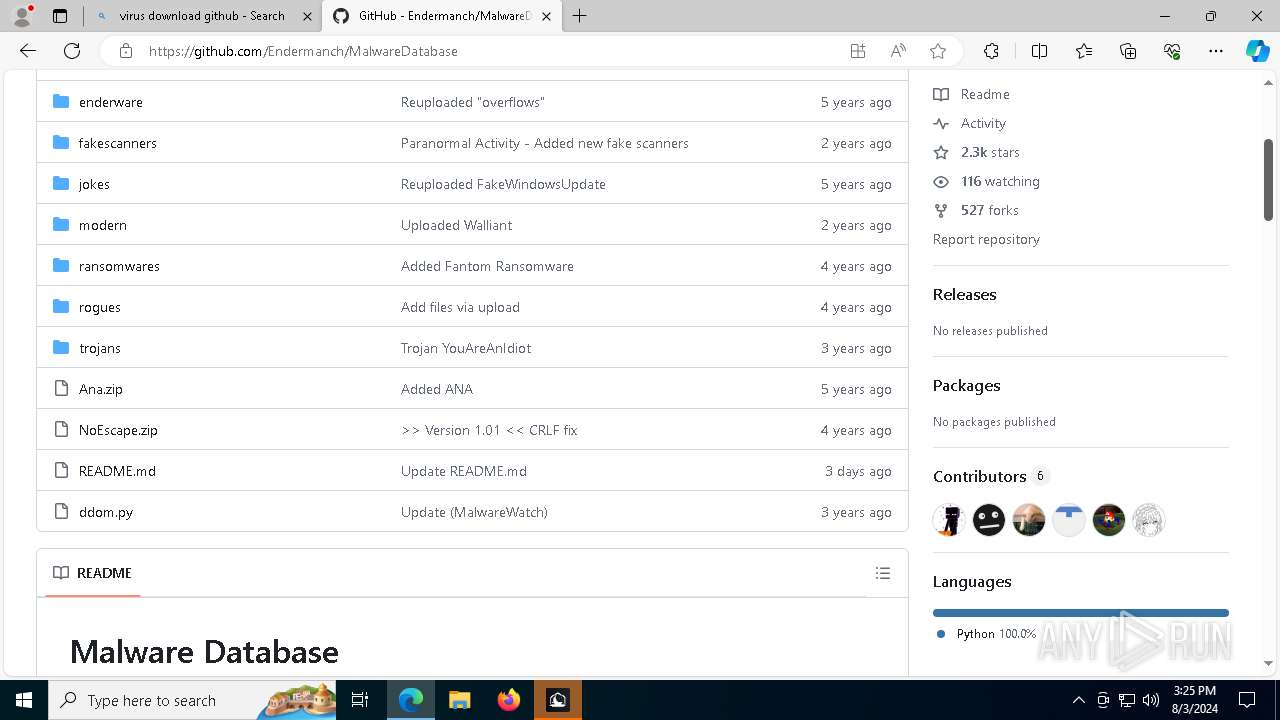The width and height of the screenshot is (1280, 720).
Task: Open commit 'Paranormal Activity - Added new fake scanners'
Action: [544, 143]
